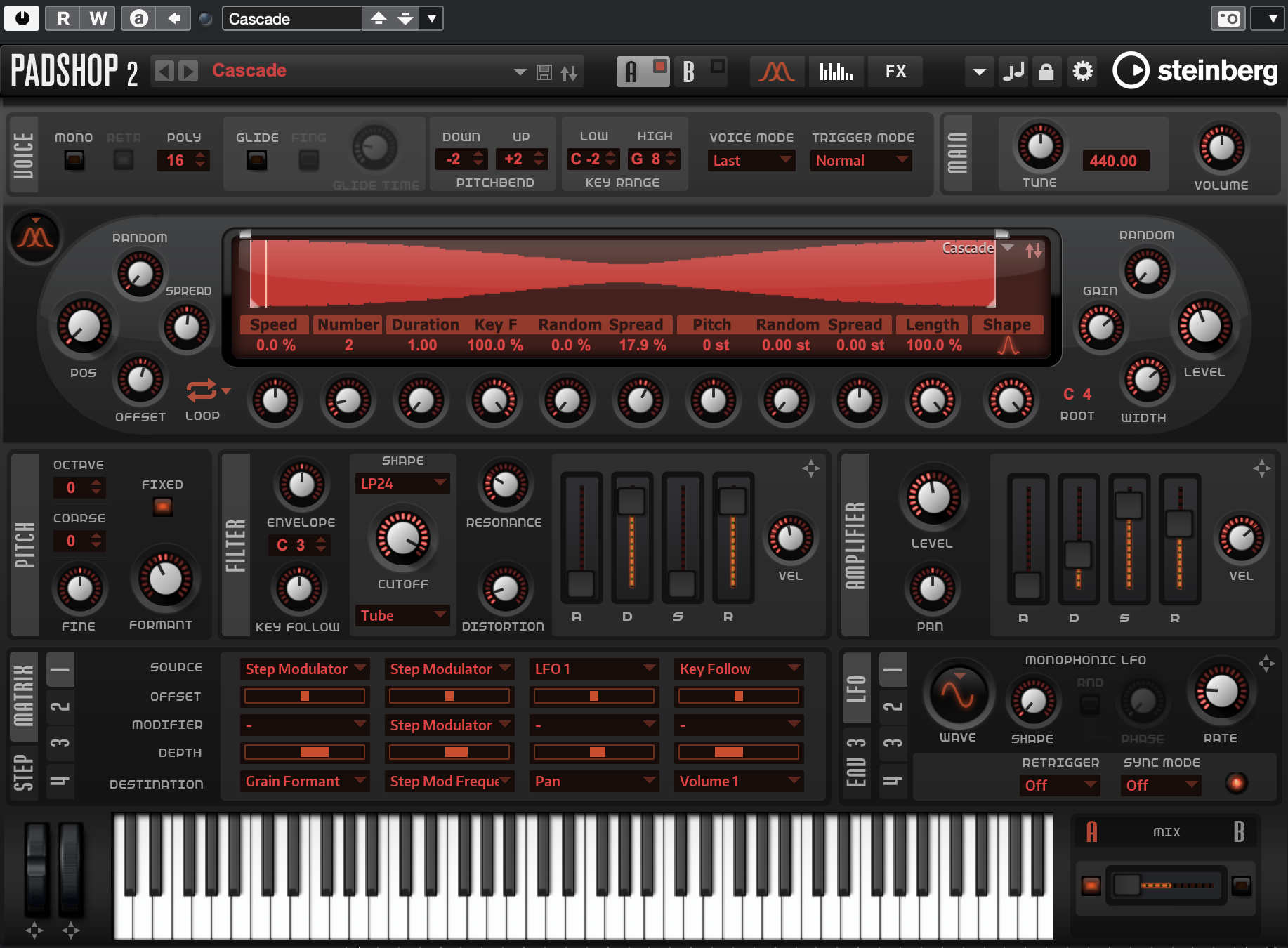The image size is (1288, 948).
Task: Select matrix page 2 tab
Action: click(x=60, y=706)
